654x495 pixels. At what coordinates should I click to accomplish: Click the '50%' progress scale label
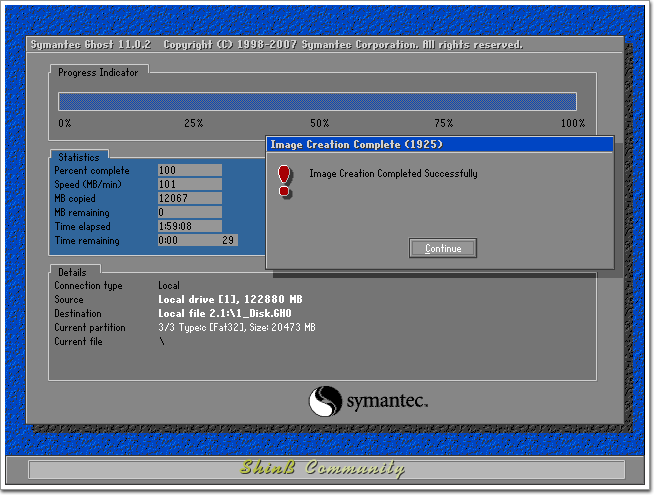(319, 123)
